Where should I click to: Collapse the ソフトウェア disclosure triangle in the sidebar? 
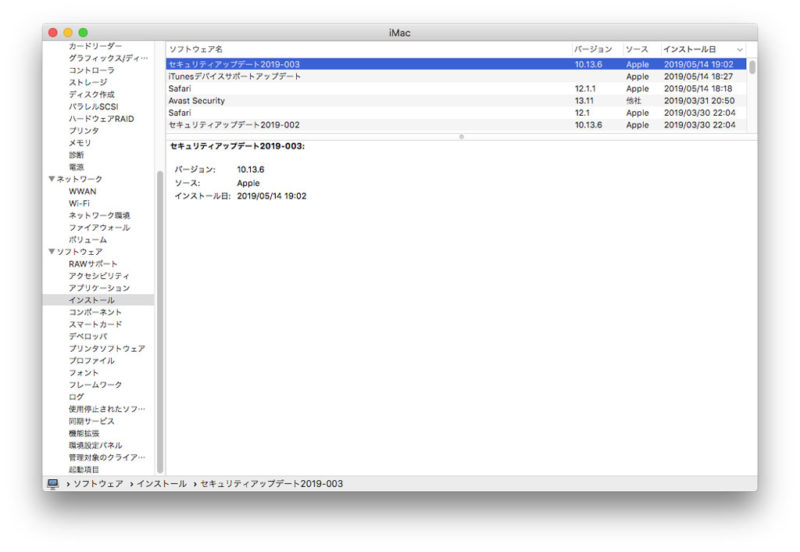point(52,252)
